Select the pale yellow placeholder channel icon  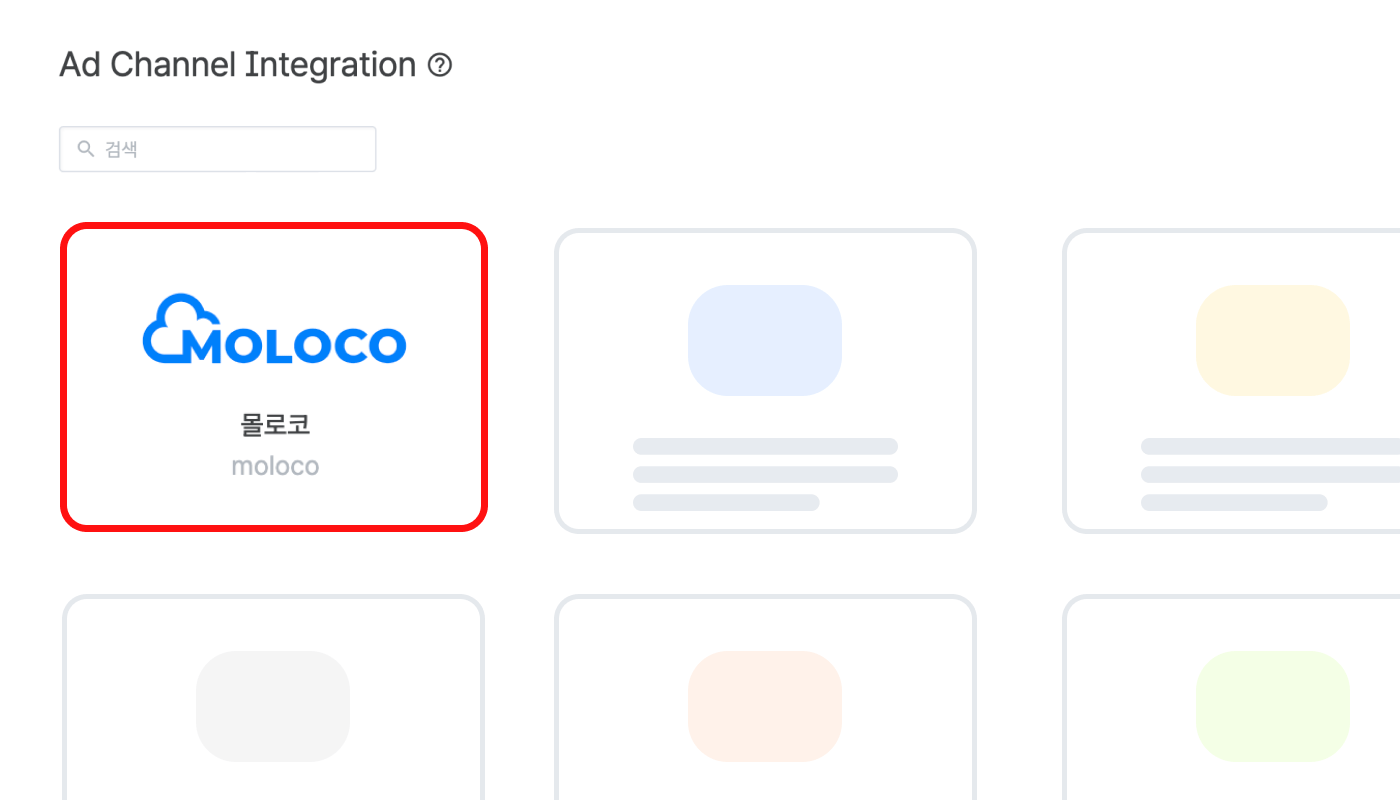click(1273, 340)
